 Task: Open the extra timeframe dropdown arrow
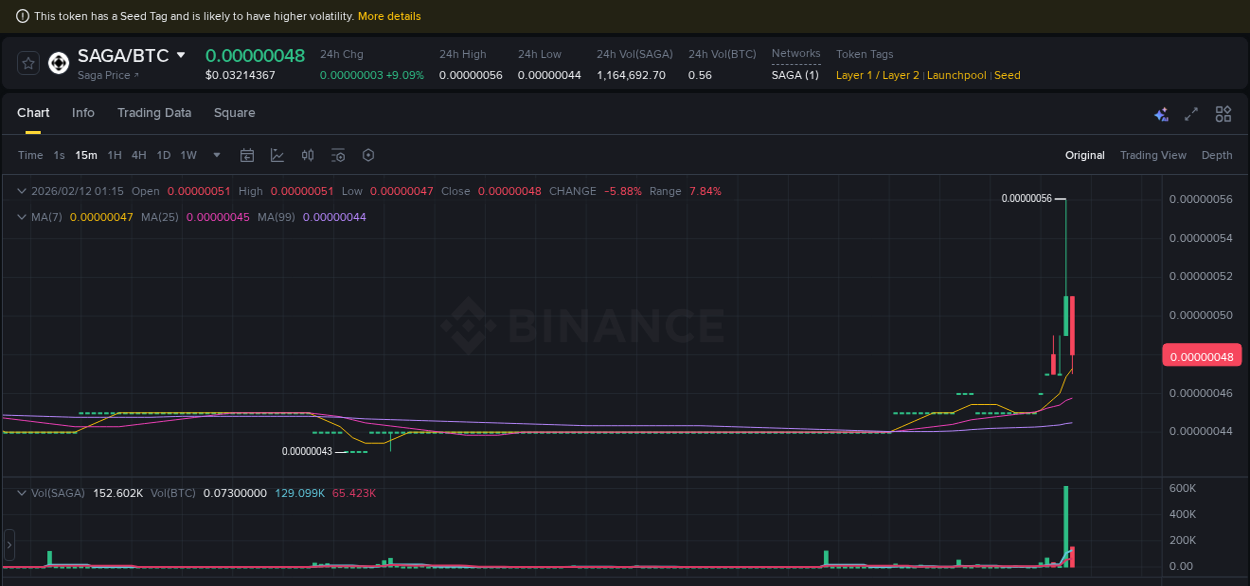[x=216, y=155]
